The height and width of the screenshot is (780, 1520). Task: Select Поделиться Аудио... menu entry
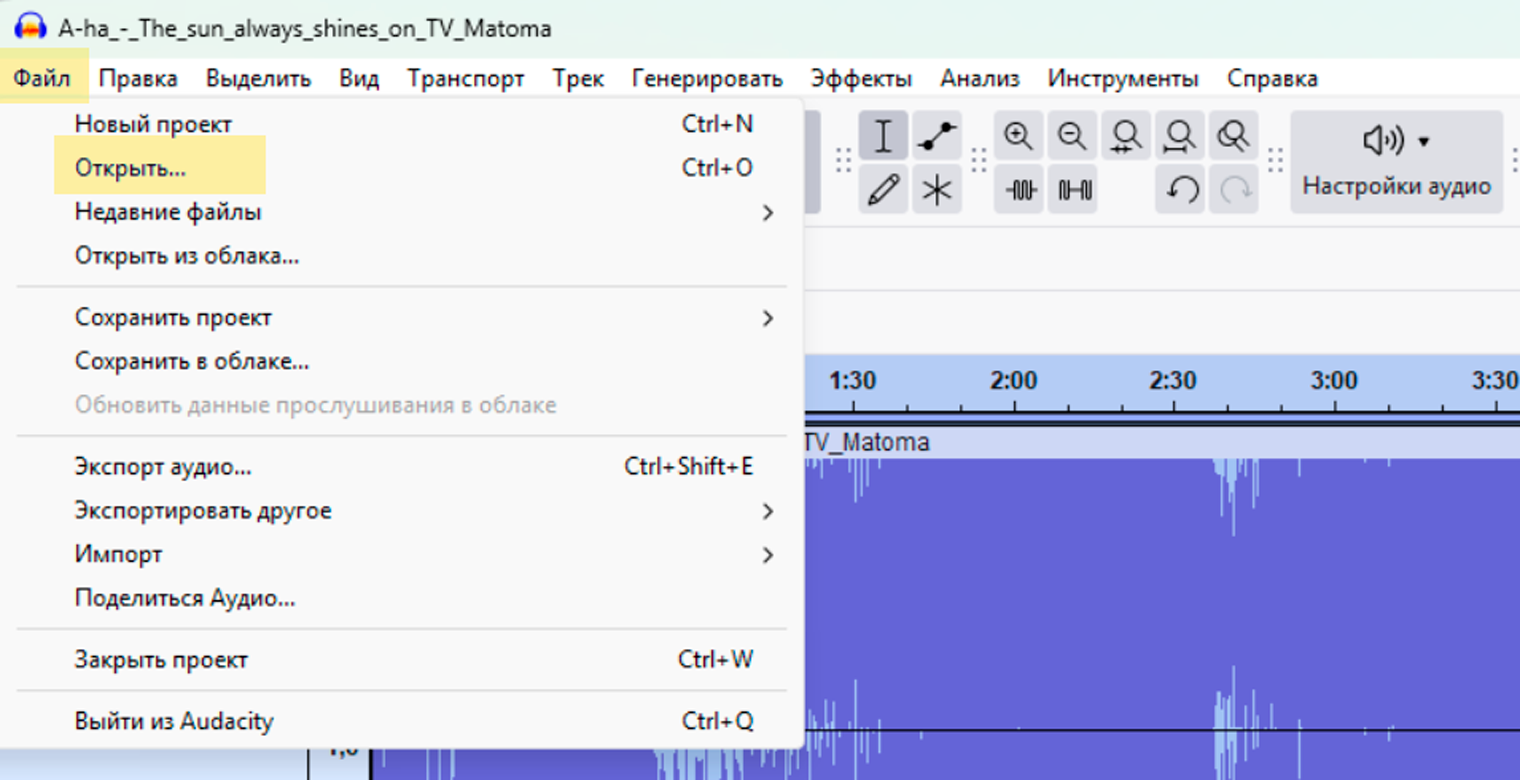(x=401, y=599)
